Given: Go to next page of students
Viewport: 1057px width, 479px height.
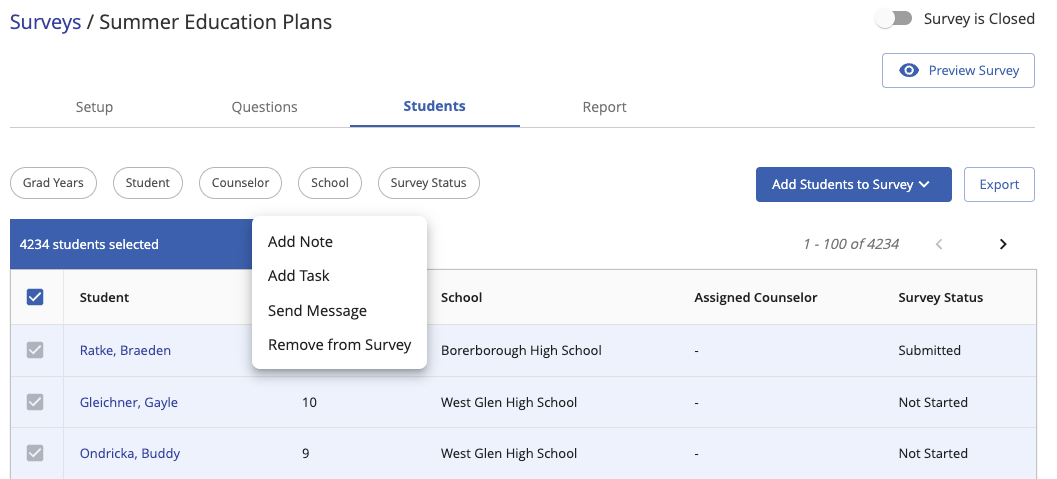Looking at the screenshot, I should (1003, 244).
